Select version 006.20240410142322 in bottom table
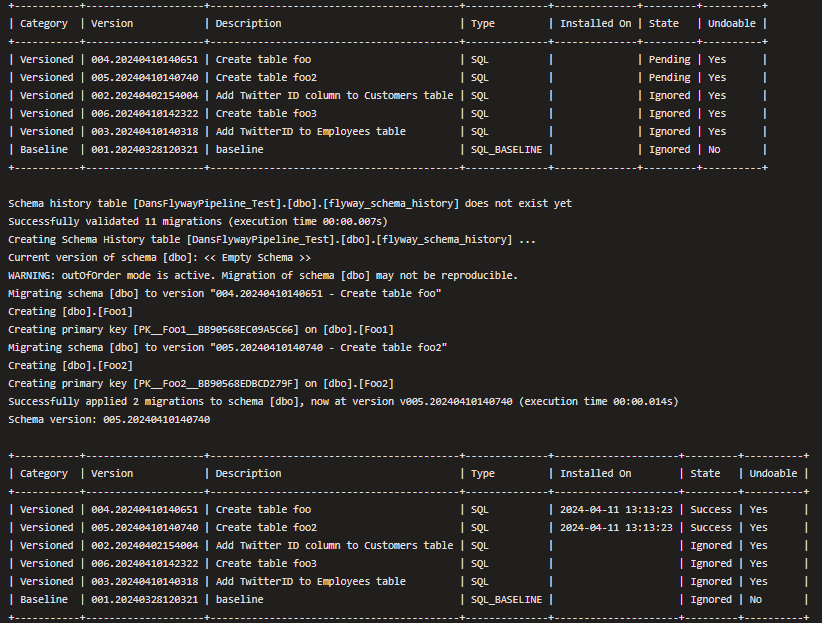This screenshot has height=623, width=822. [x=145, y=563]
